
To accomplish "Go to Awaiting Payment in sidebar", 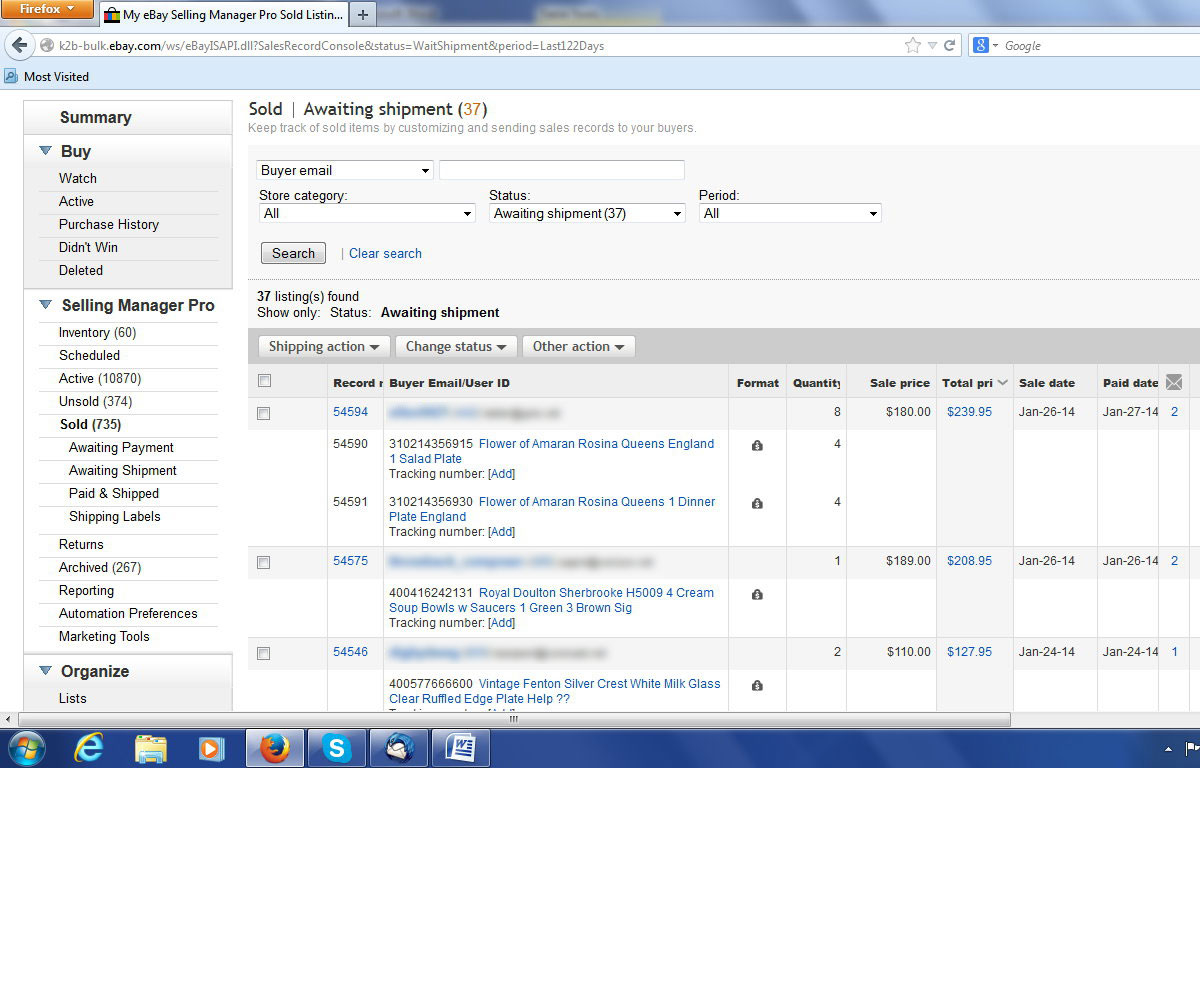I will (x=121, y=447).
